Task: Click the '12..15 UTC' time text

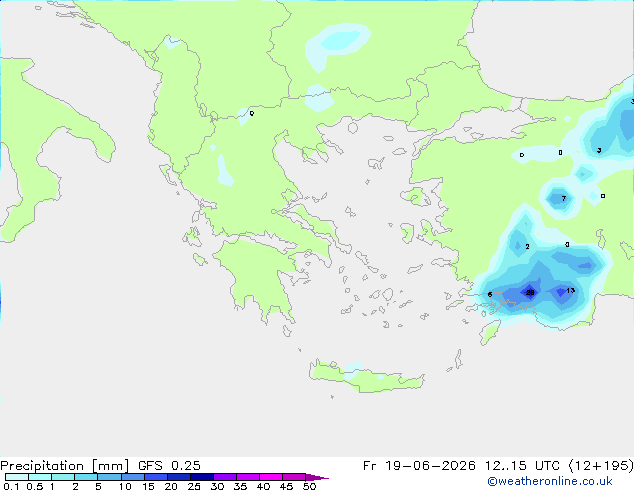Action: [522, 466]
